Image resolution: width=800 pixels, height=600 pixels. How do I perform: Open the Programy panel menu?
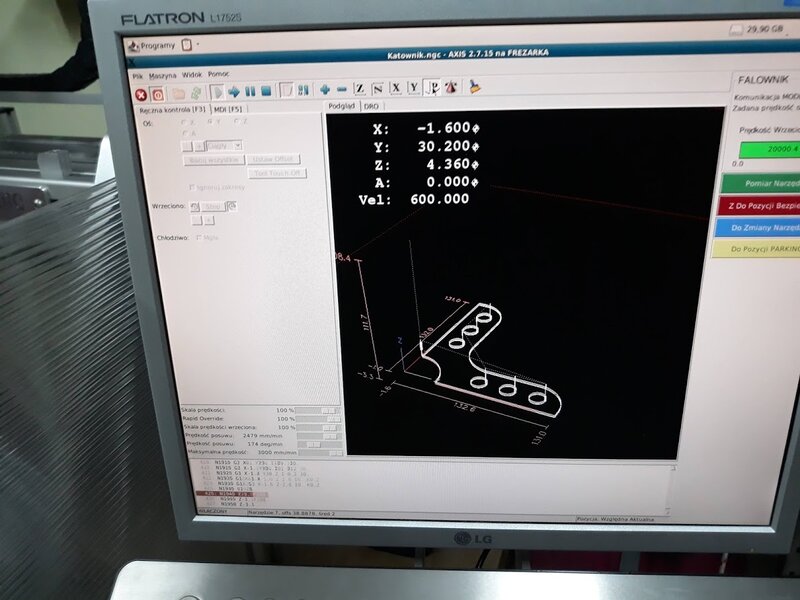(x=152, y=46)
